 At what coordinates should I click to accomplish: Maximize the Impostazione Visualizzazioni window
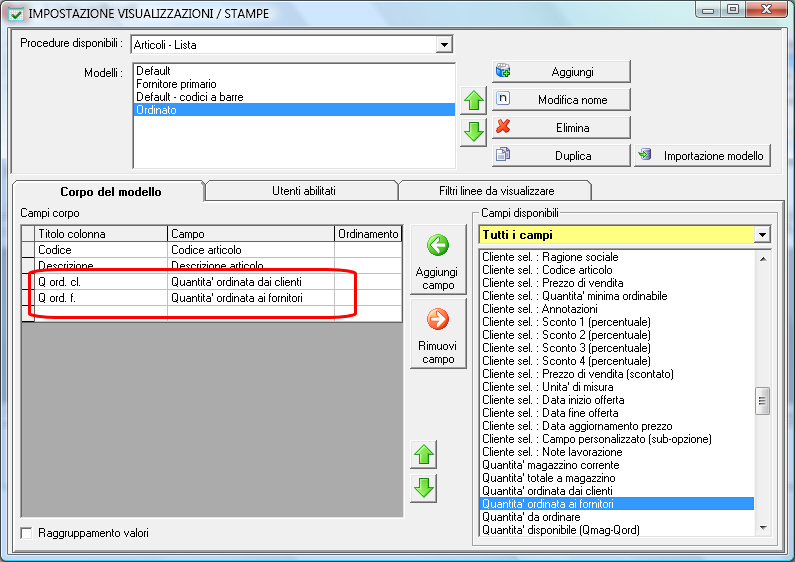tap(733, 9)
